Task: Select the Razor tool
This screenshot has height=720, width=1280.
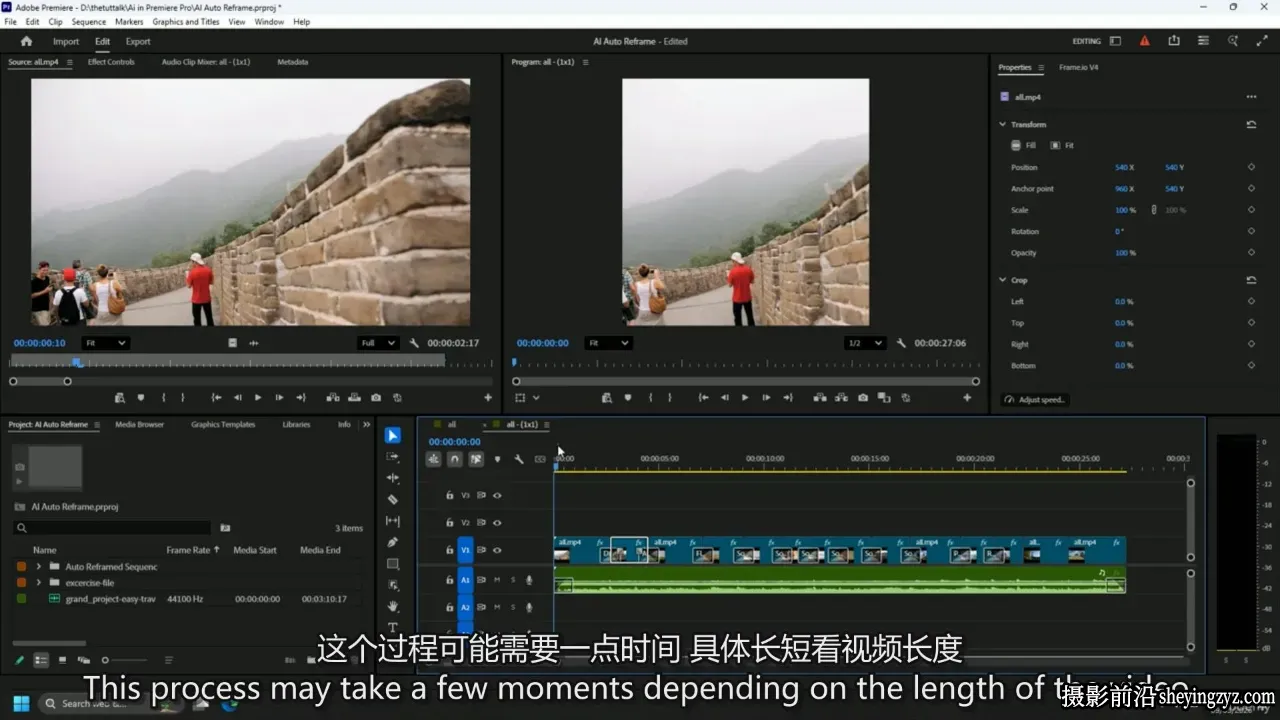Action: click(x=393, y=499)
